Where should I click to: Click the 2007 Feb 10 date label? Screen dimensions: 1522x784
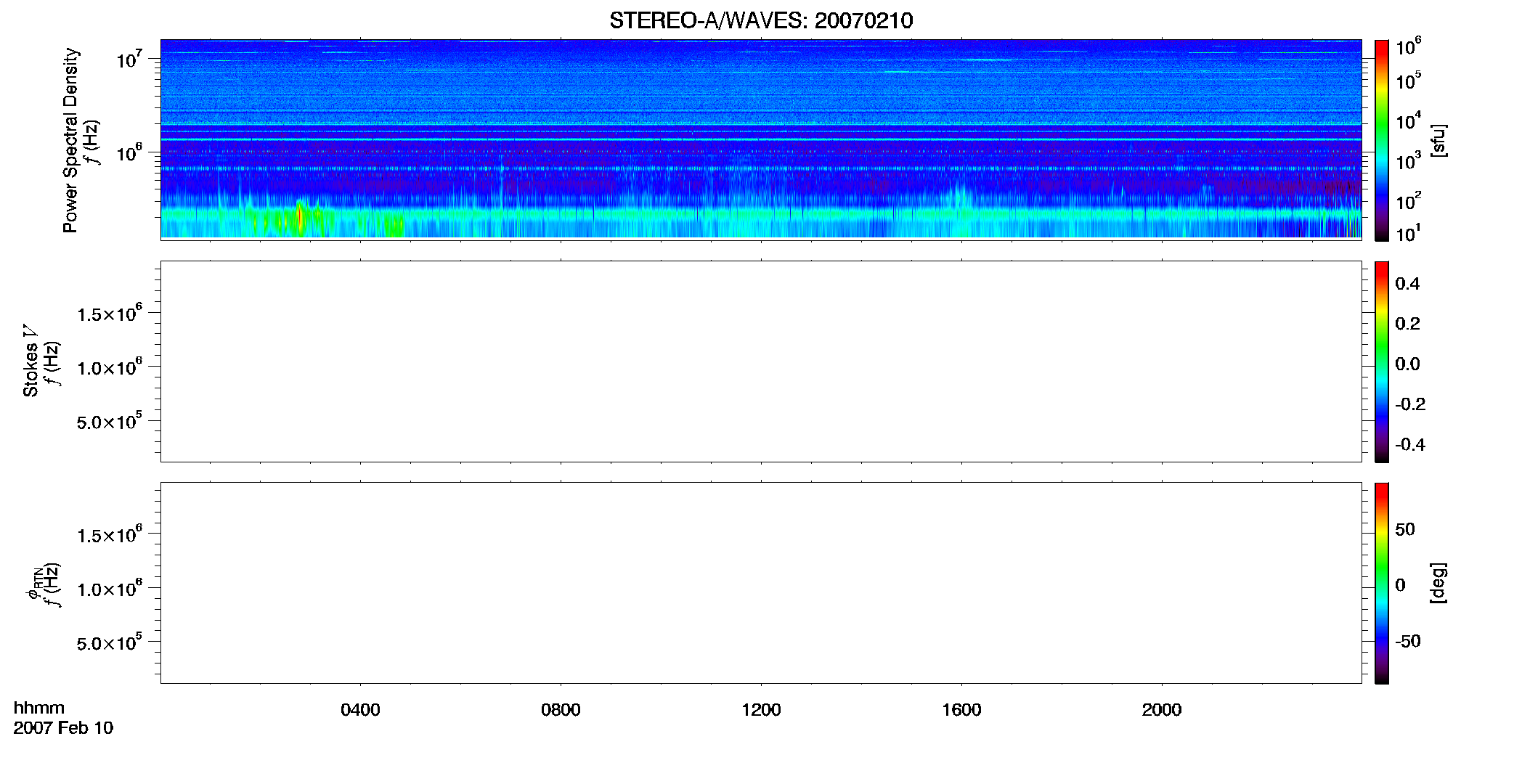[63, 728]
